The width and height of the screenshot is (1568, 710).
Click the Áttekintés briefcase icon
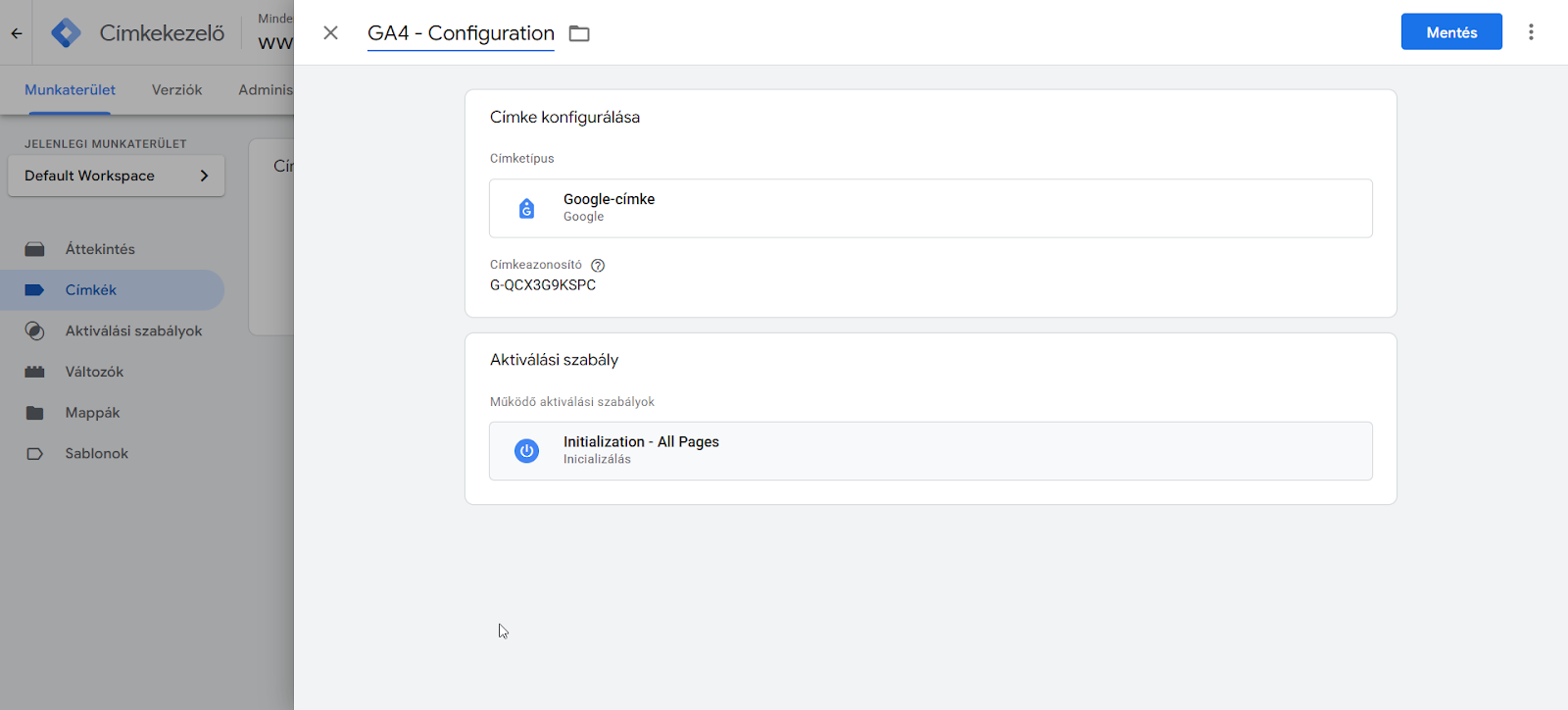coord(34,249)
